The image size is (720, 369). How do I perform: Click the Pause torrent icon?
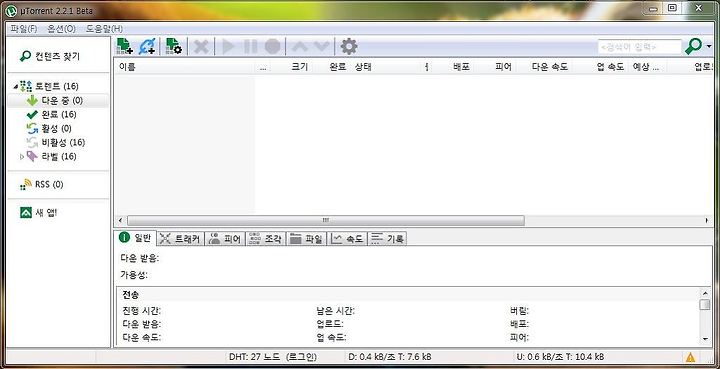[250, 46]
